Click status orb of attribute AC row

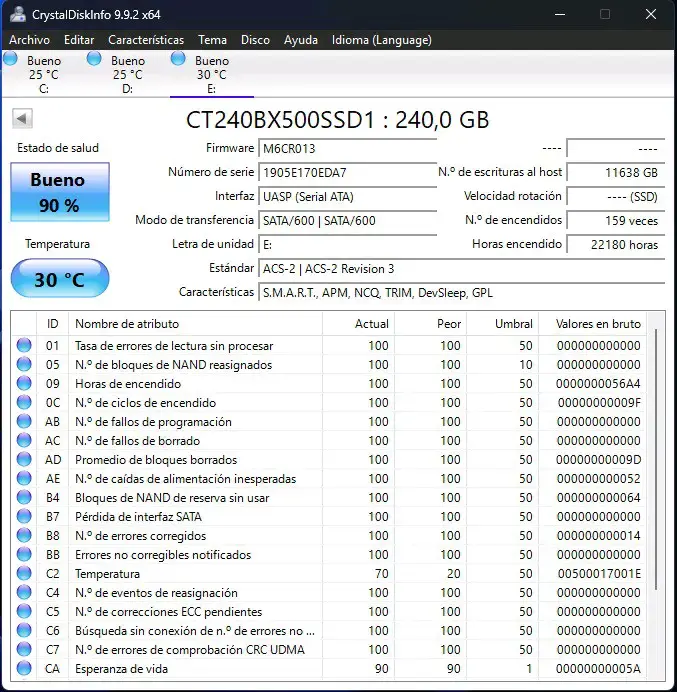(x=24, y=440)
